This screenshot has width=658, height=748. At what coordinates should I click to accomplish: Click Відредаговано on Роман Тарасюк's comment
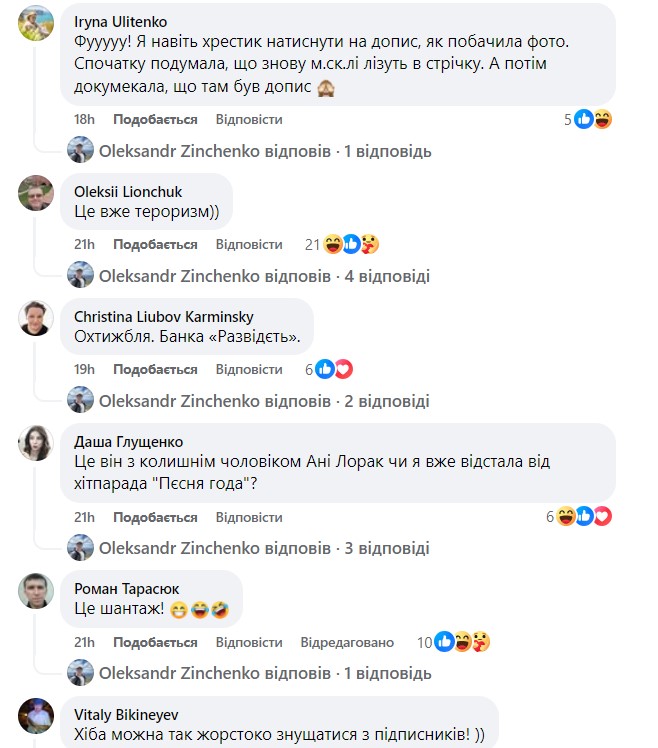pos(347,642)
